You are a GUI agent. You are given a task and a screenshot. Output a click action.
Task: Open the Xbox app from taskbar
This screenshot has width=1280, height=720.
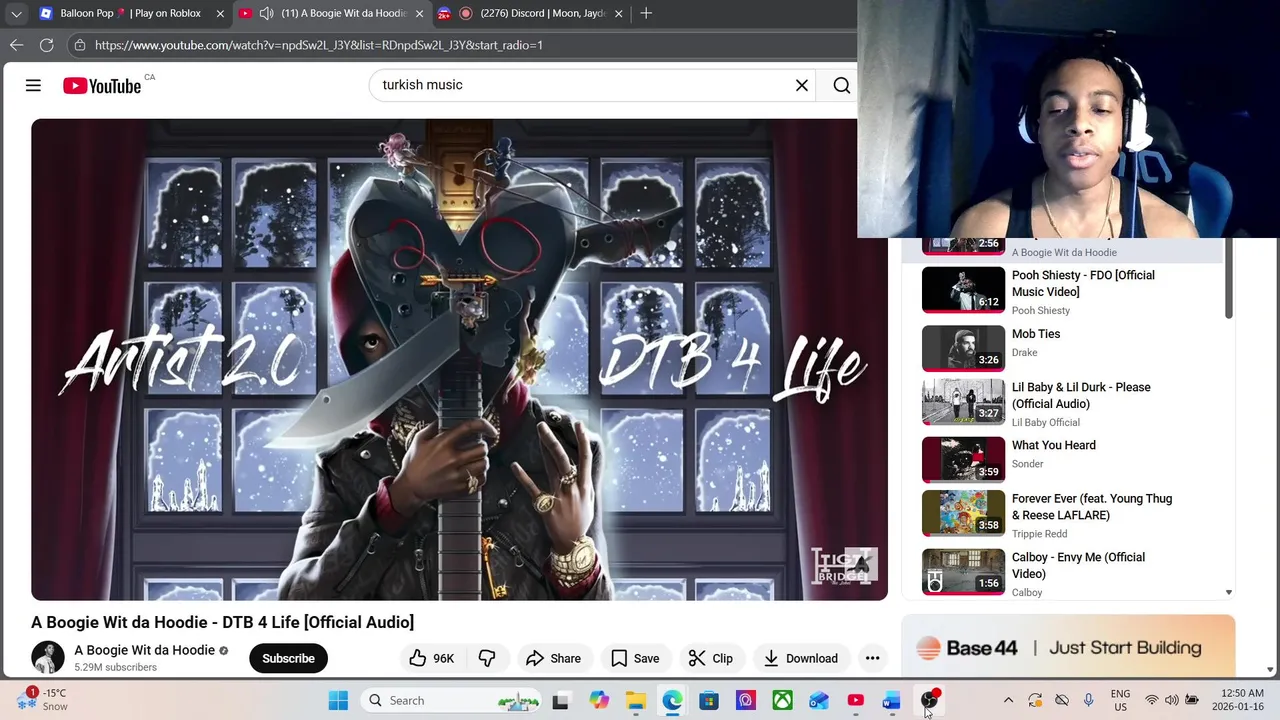pos(782,701)
